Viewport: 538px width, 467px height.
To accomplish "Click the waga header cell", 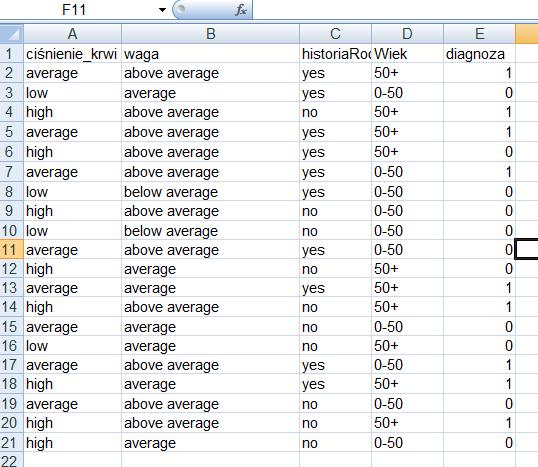I will [210, 54].
